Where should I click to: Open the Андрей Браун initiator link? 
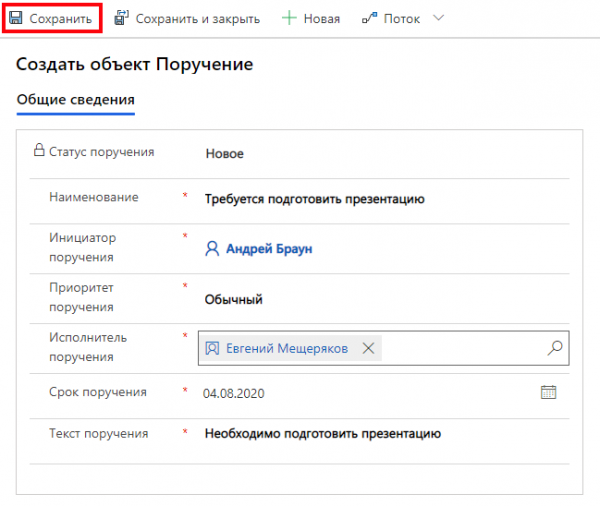(x=269, y=248)
